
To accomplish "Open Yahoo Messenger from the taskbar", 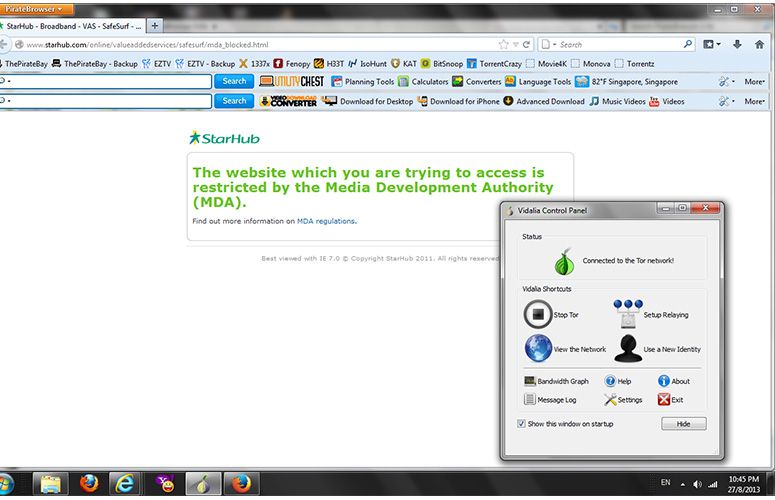I will 165,483.
